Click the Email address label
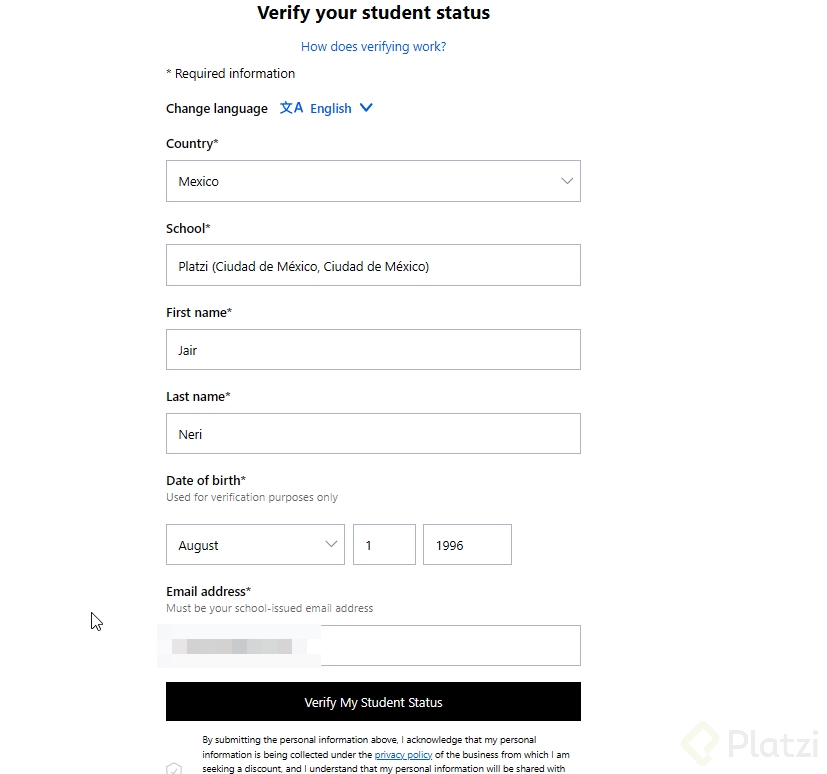This screenshot has height=774, width=827. click(x=208, y=591)
